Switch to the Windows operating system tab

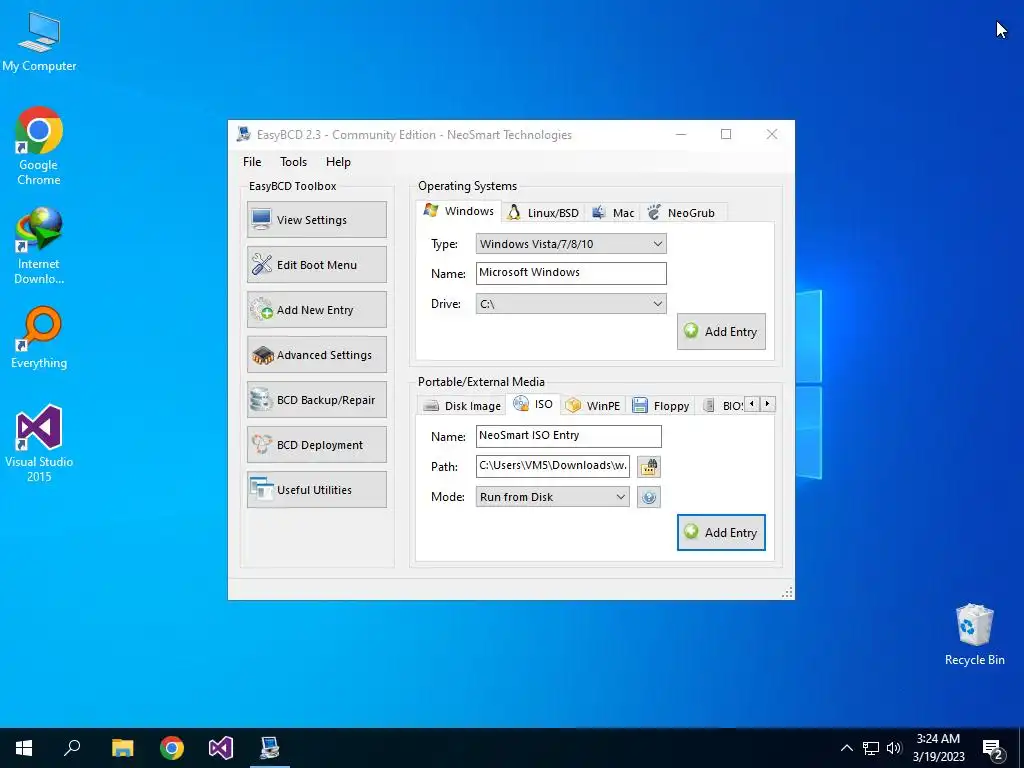pyautogui.click(x=459, y=211)
